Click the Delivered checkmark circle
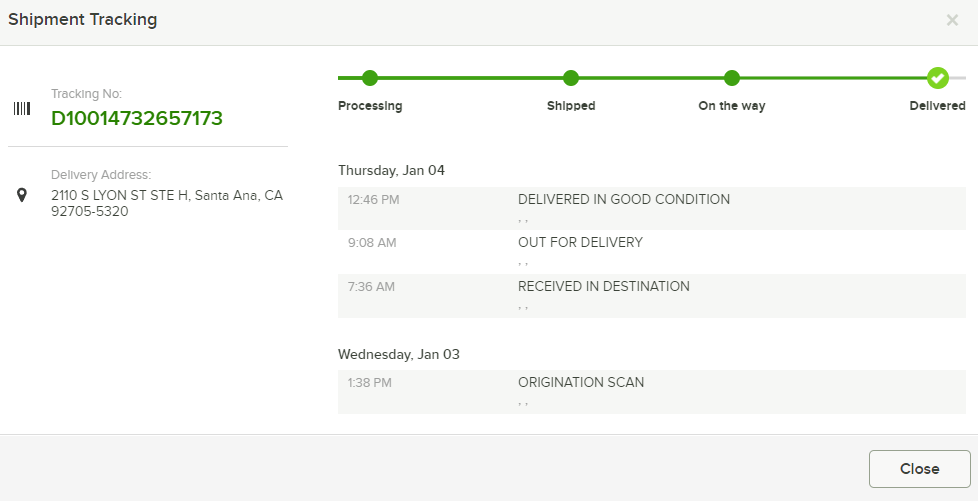 click(x=937, y=78)
